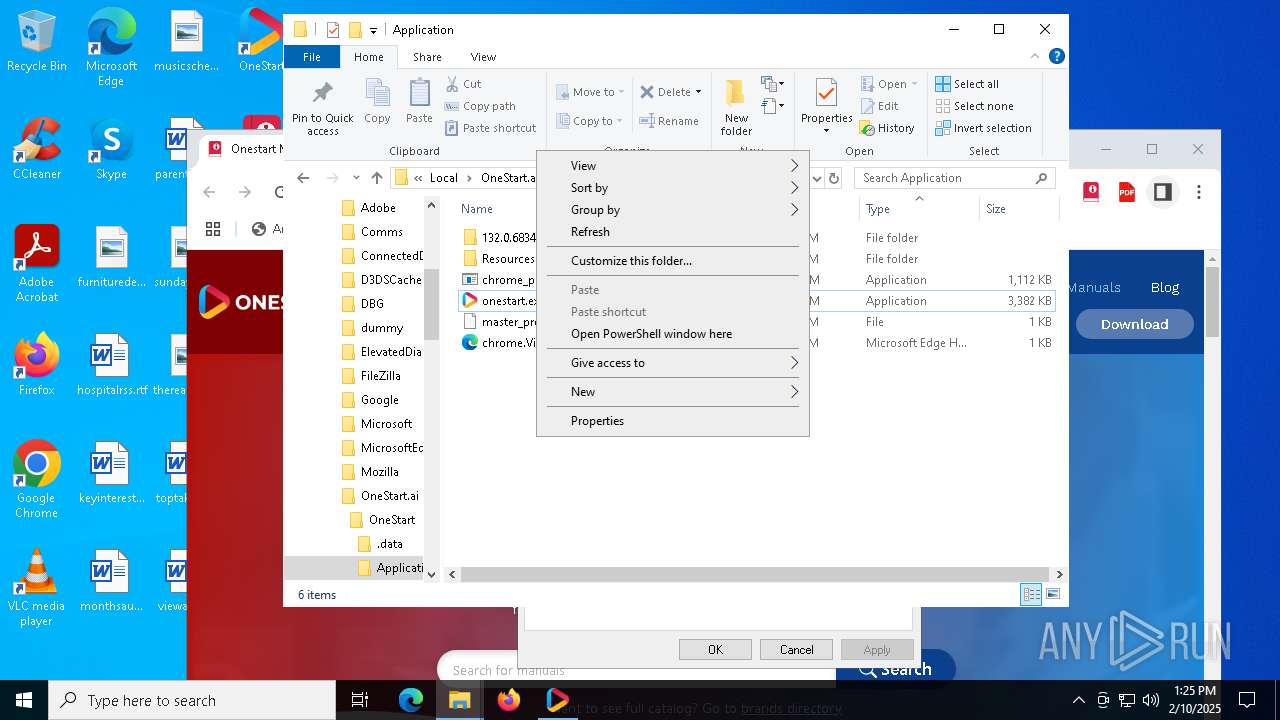Open the Blog link in browser
This screenshot has width=1280, height=720.
[1165, 287]
